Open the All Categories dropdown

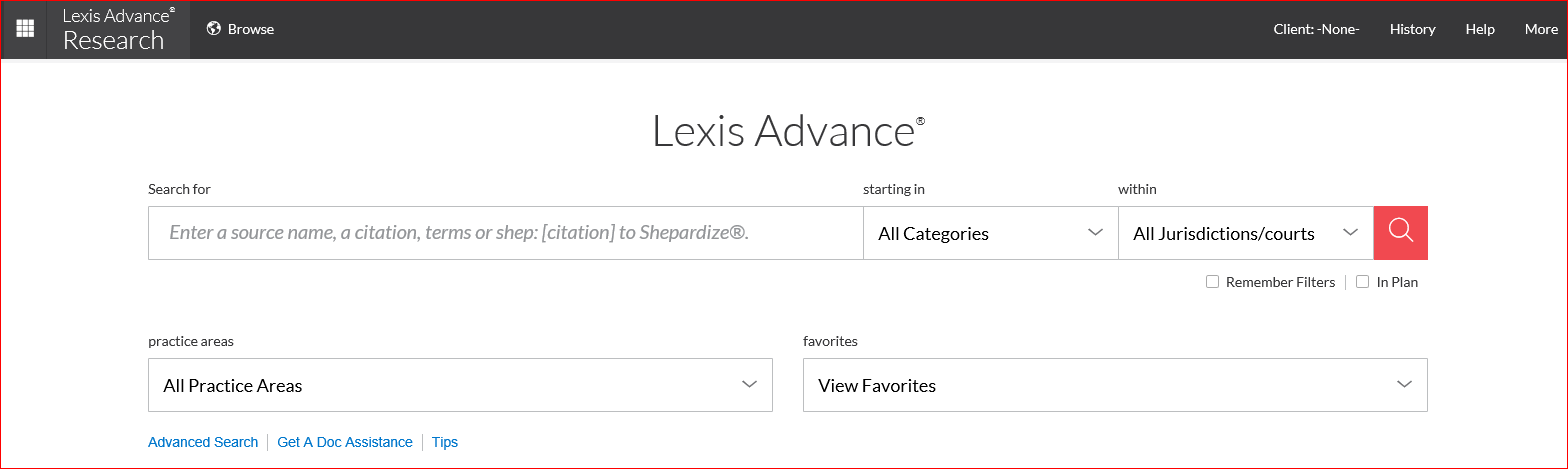[990, 233]
